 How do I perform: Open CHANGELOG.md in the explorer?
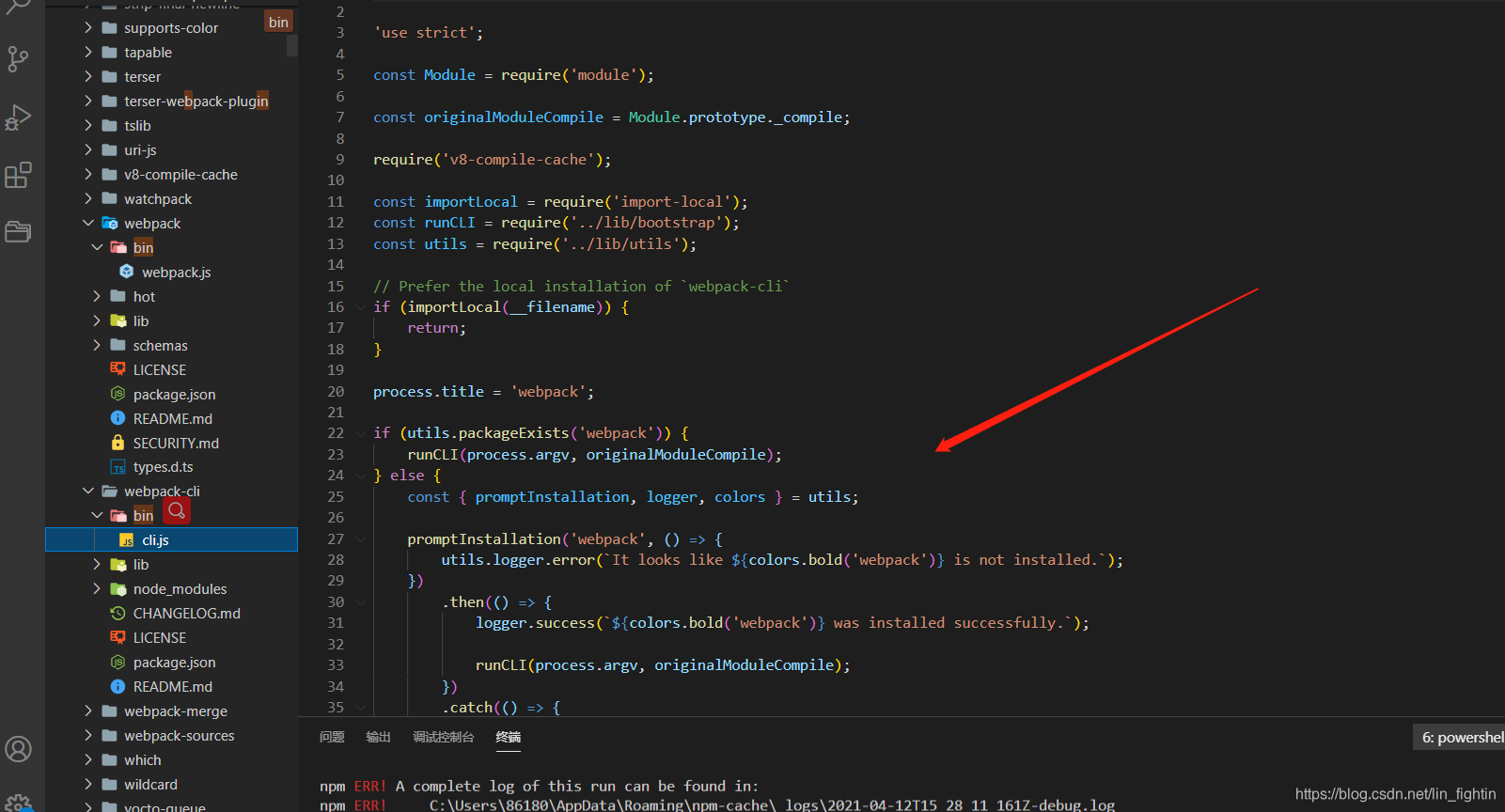coord(171,614)
